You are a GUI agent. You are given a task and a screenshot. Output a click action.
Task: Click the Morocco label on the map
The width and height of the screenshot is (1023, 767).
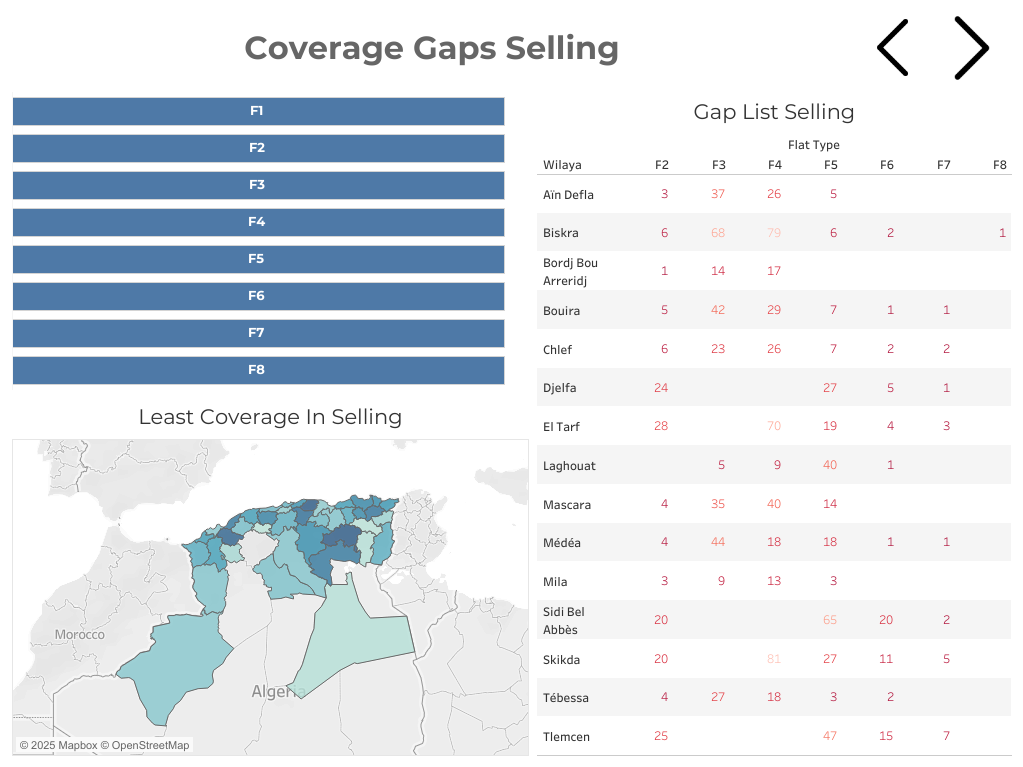click(x=80, y=634)
